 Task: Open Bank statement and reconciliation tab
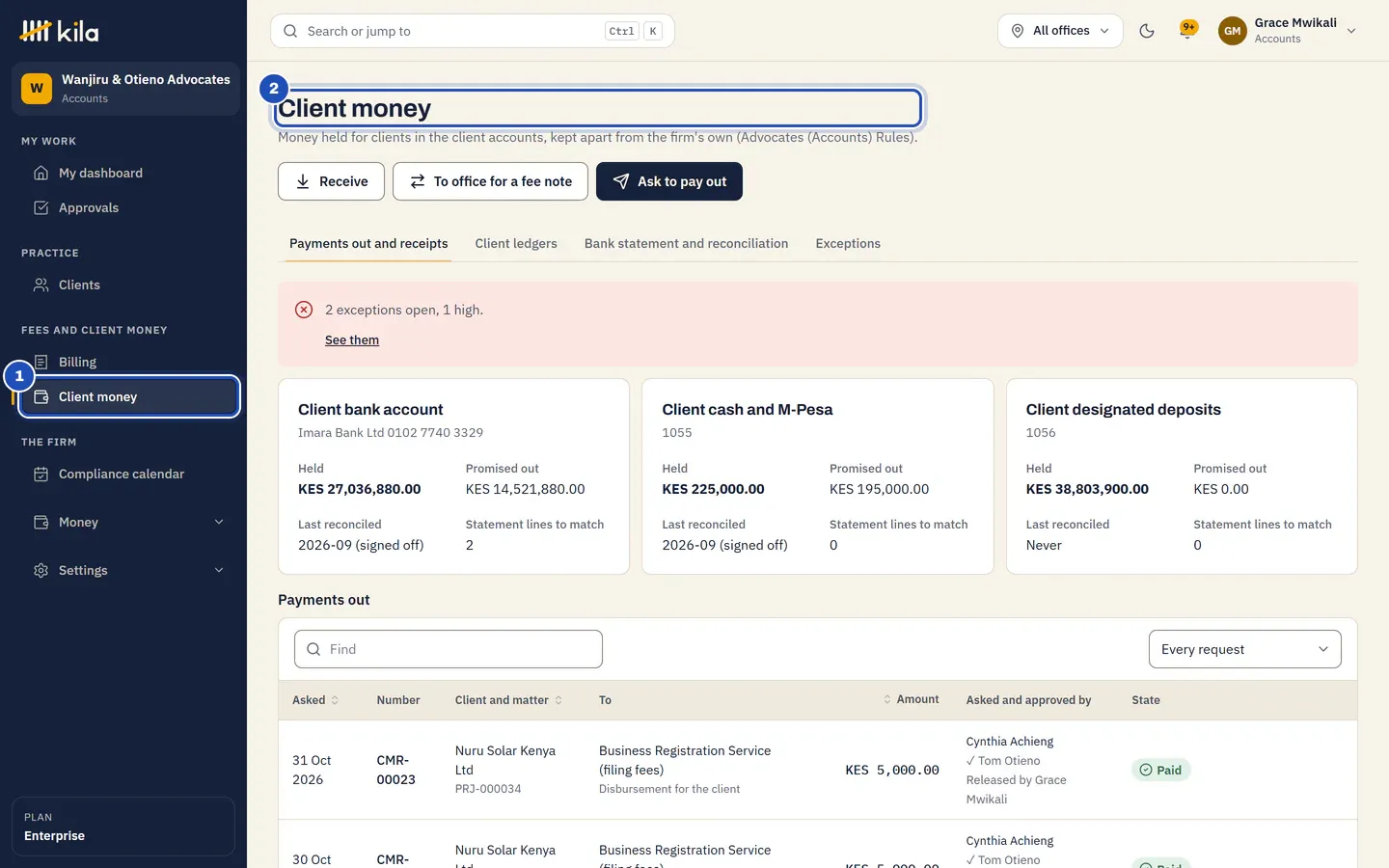(x=686, y=243)
